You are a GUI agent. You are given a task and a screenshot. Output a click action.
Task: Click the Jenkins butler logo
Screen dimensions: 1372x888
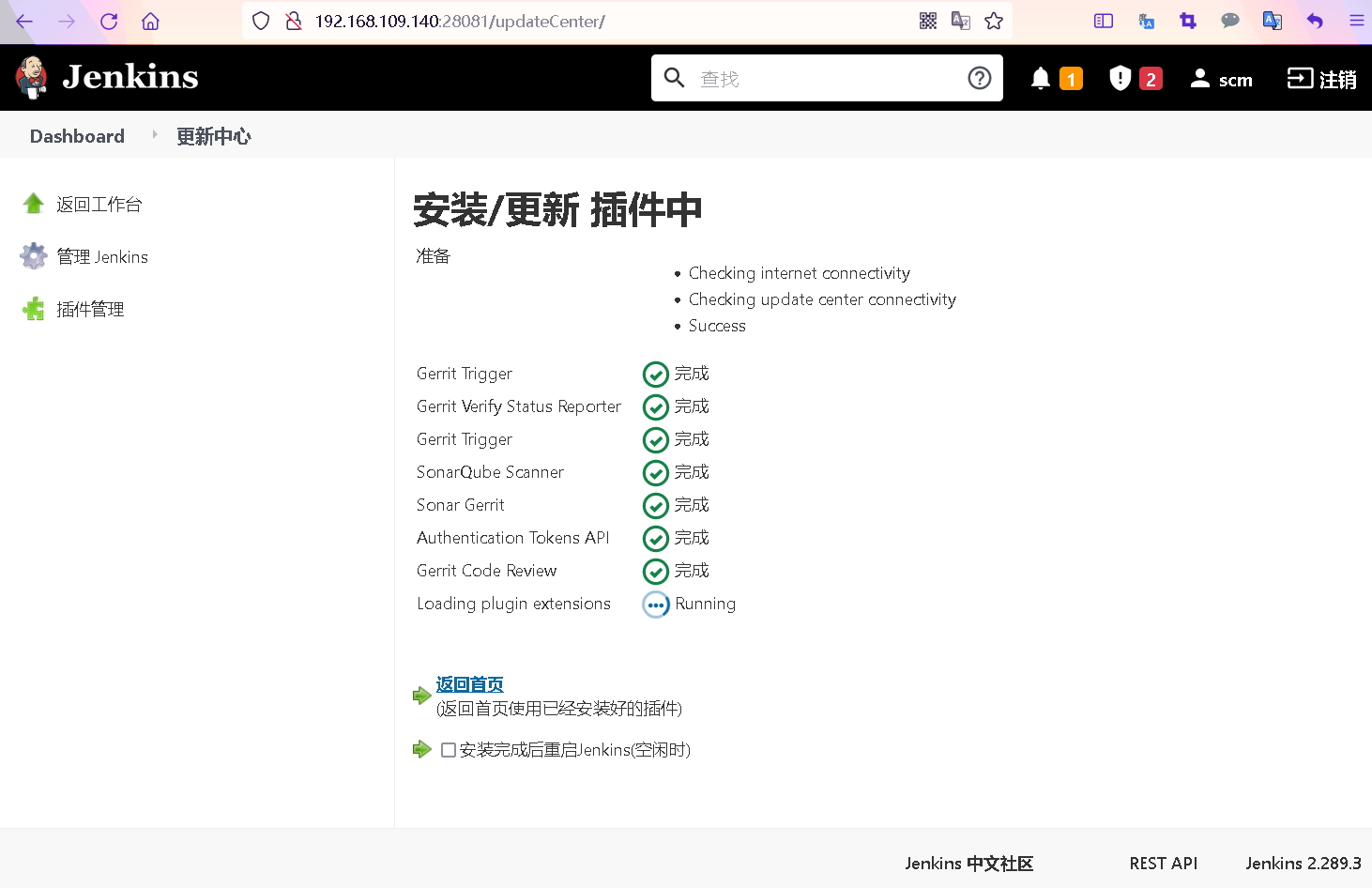[x=32, y=77]
